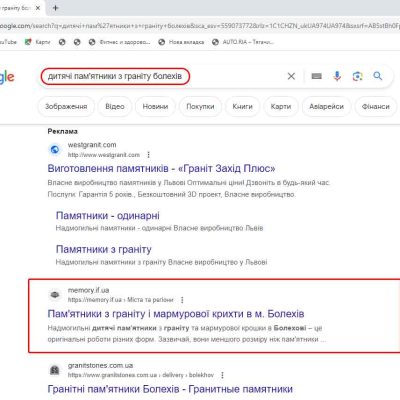Image resolution: width=400 pixels, height=400 pixels.
Task: Open Виготовлення памятників Граніт Захід Плюс link
Action: click(x=161, y=168)
